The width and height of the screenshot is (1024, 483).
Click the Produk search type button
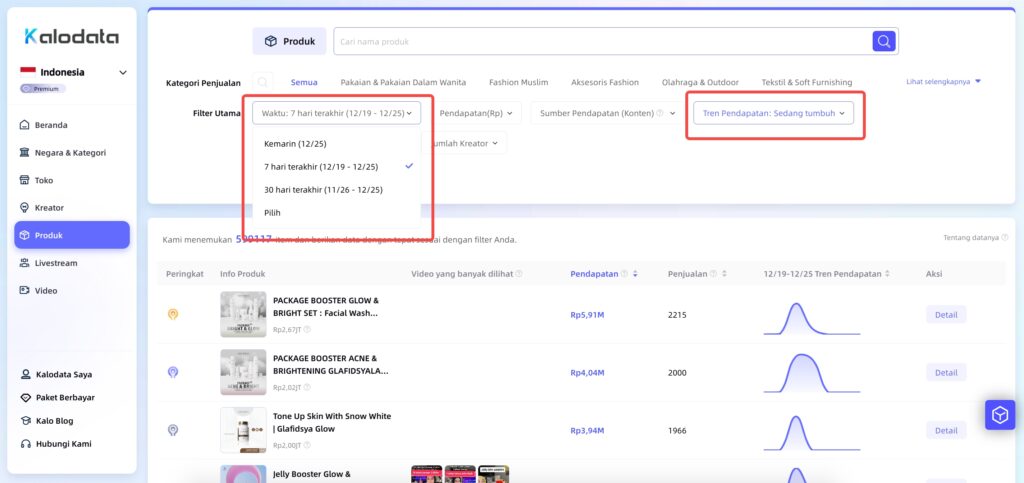pos(289,41)
